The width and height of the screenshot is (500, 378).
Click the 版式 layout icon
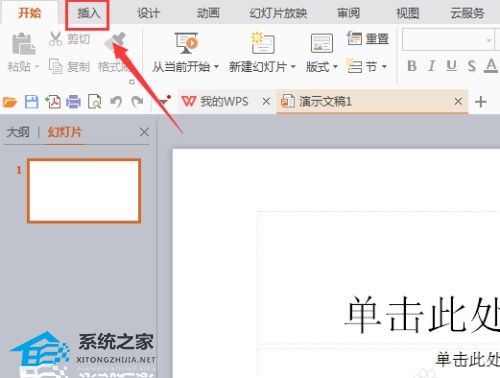pos(322,43)
